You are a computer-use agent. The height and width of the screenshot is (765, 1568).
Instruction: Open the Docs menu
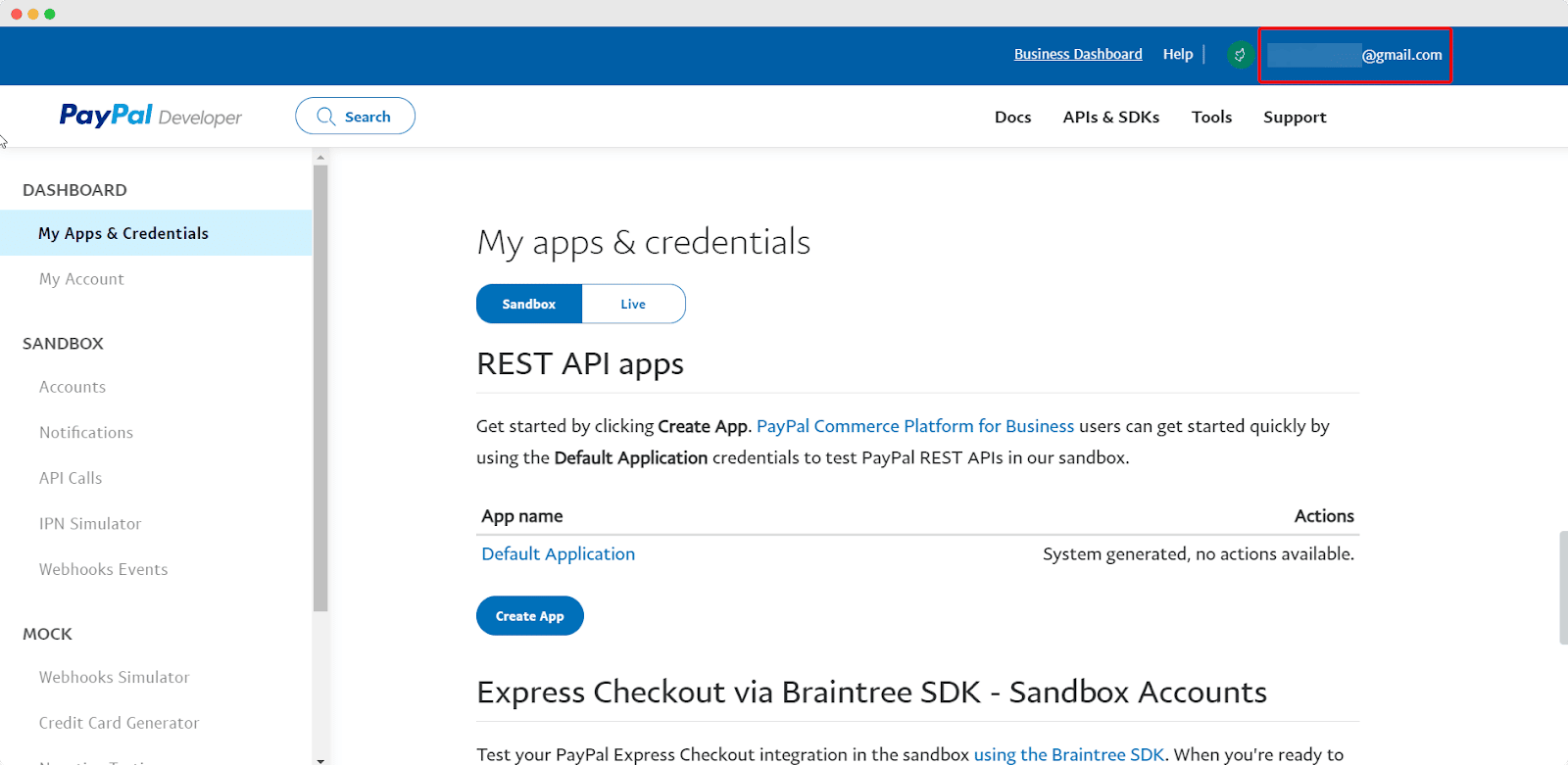1012,117
